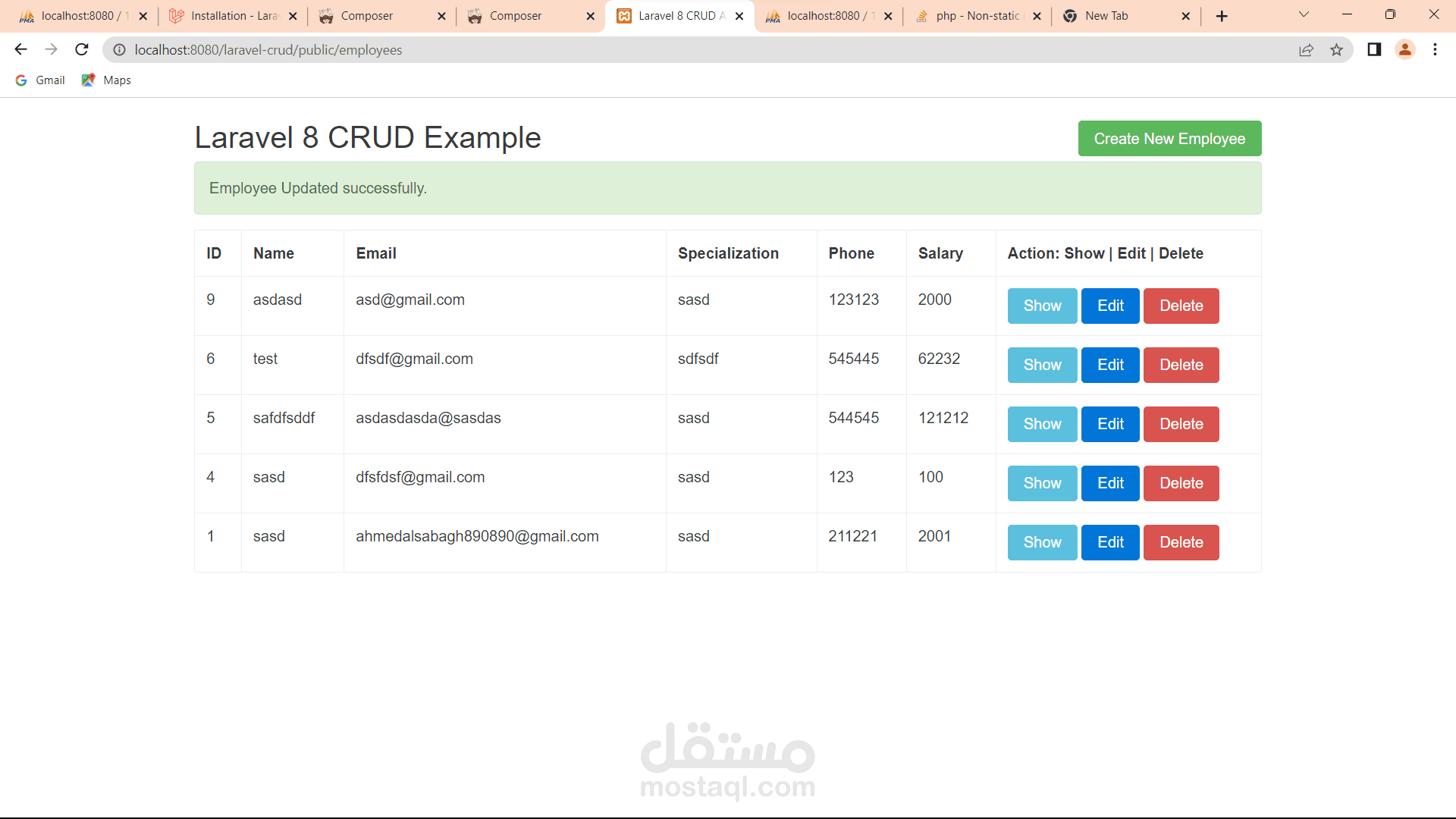Screen dimensions: 1456x819
Task: Open a new tab with plus icon
Action: coord(1222,16)
